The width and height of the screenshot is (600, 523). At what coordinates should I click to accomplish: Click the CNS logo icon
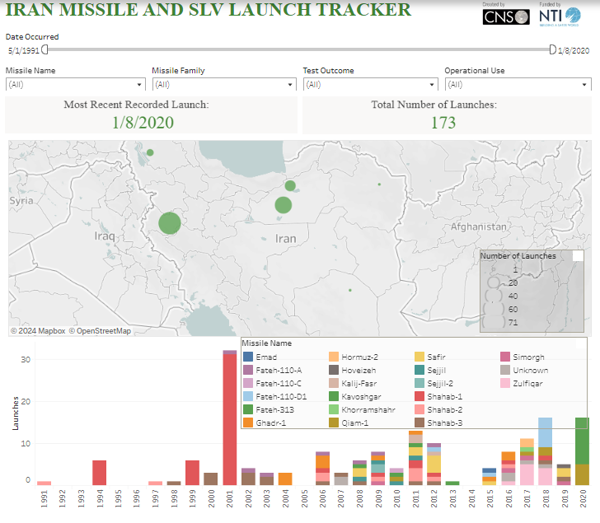(506, 17)
